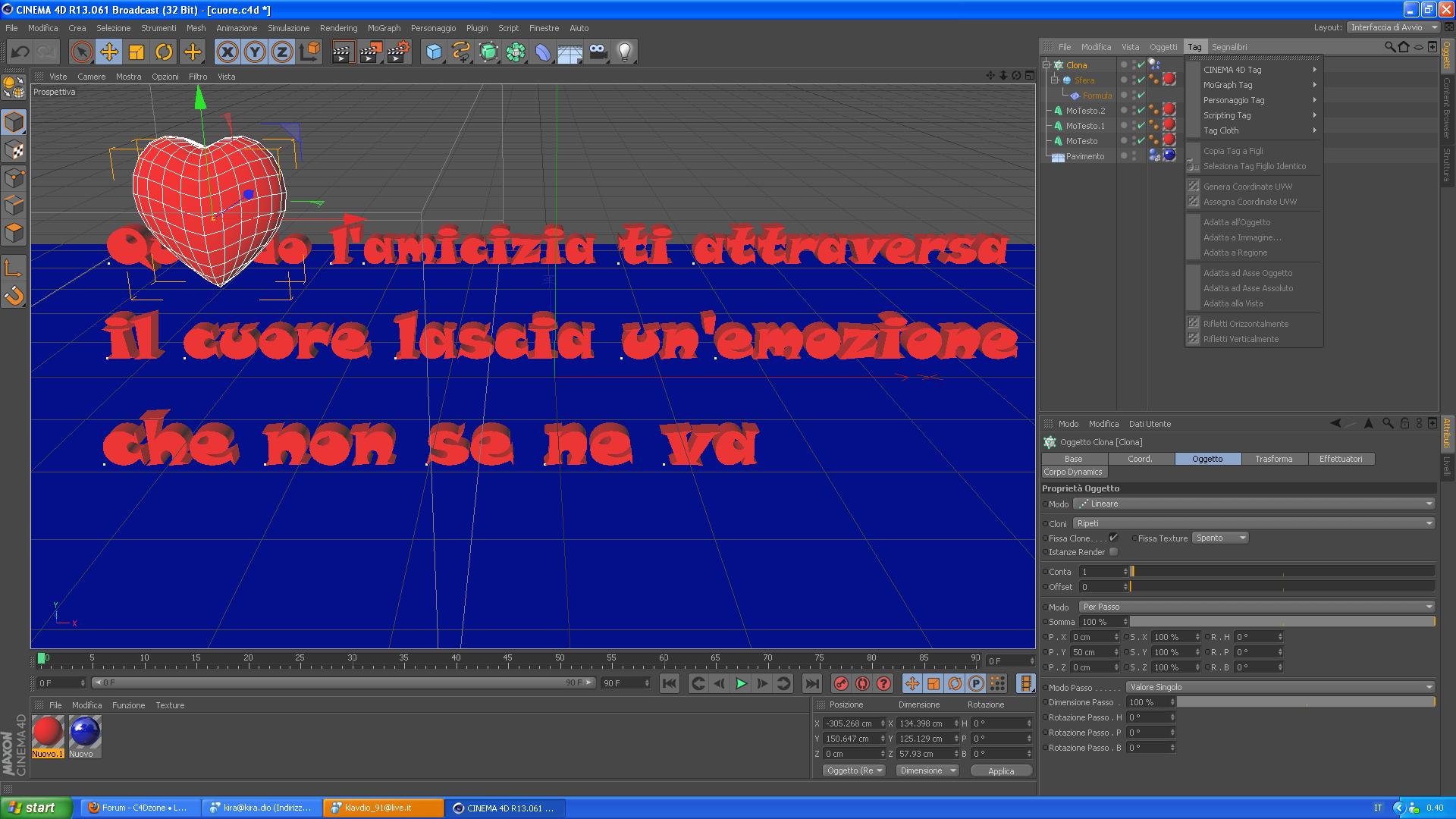
Task: Switch to the Trasforma tab
Action: (x=1274, y=459)
